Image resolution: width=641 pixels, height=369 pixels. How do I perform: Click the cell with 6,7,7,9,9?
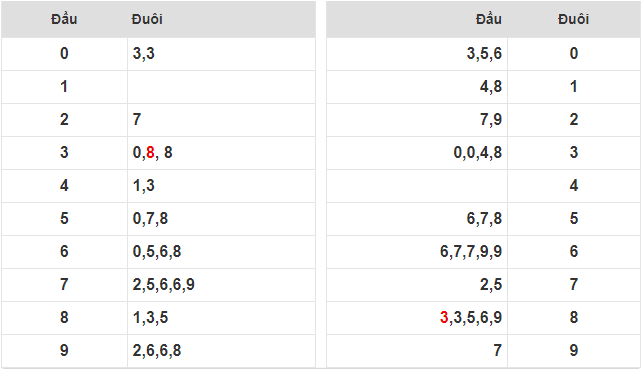pos(417,252)
